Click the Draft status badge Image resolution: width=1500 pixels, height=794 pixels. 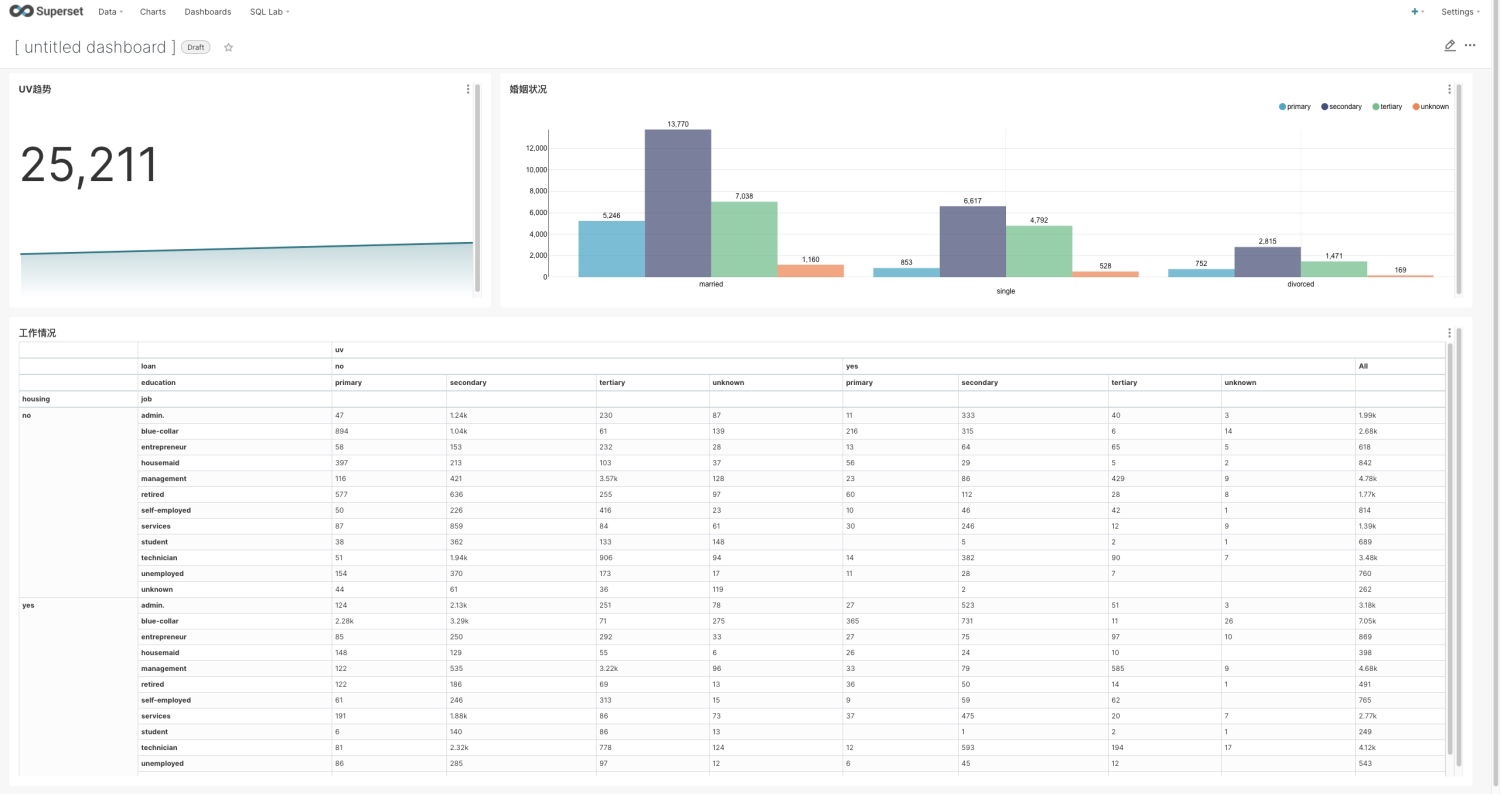tap(196, 47)
